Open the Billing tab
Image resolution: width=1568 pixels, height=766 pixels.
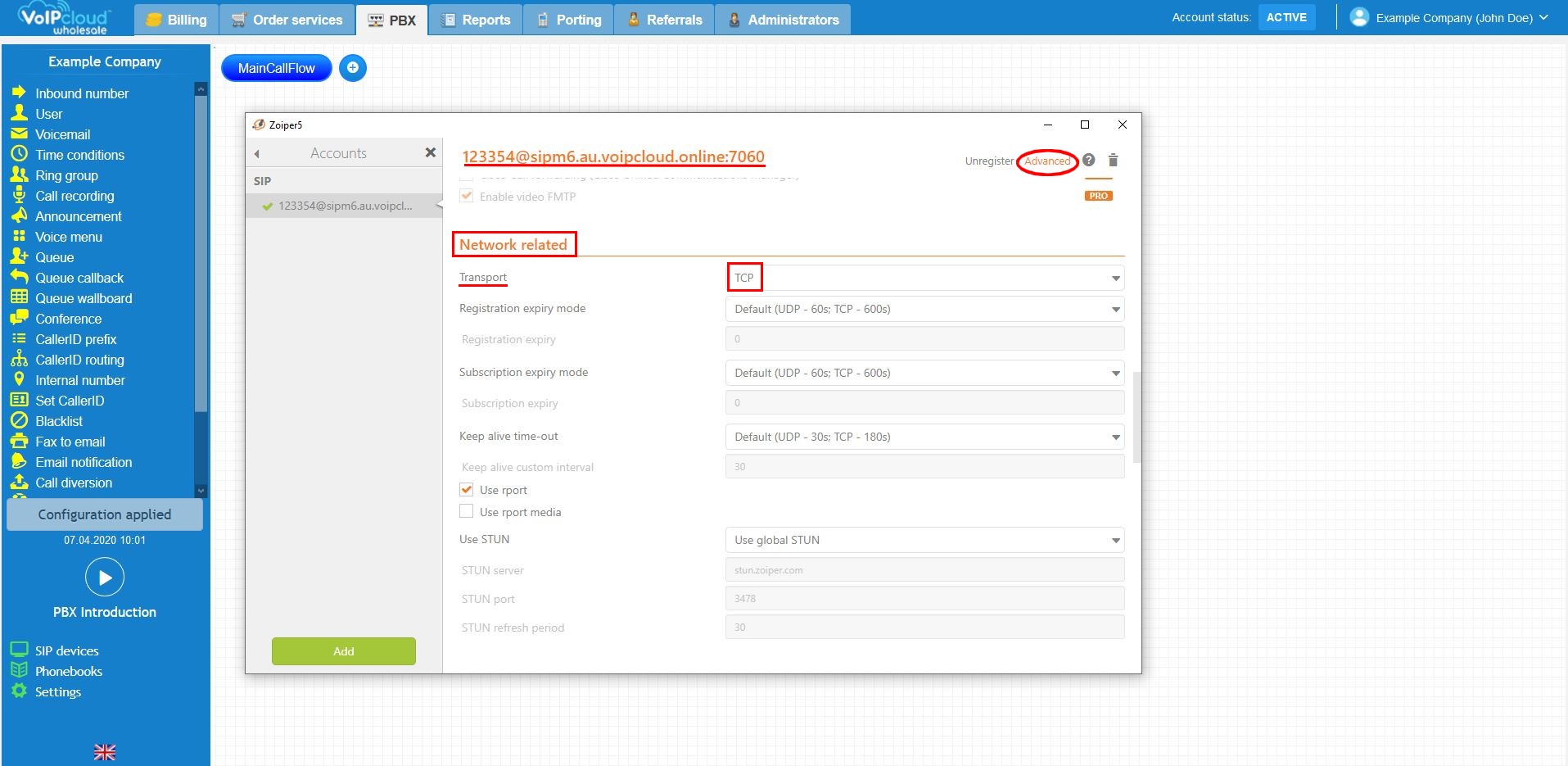coord(176,20)
